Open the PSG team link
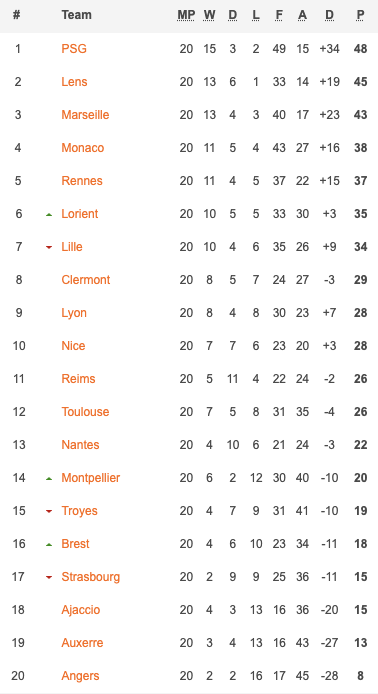Screen dimensions: 378x694 coord(74,48)
